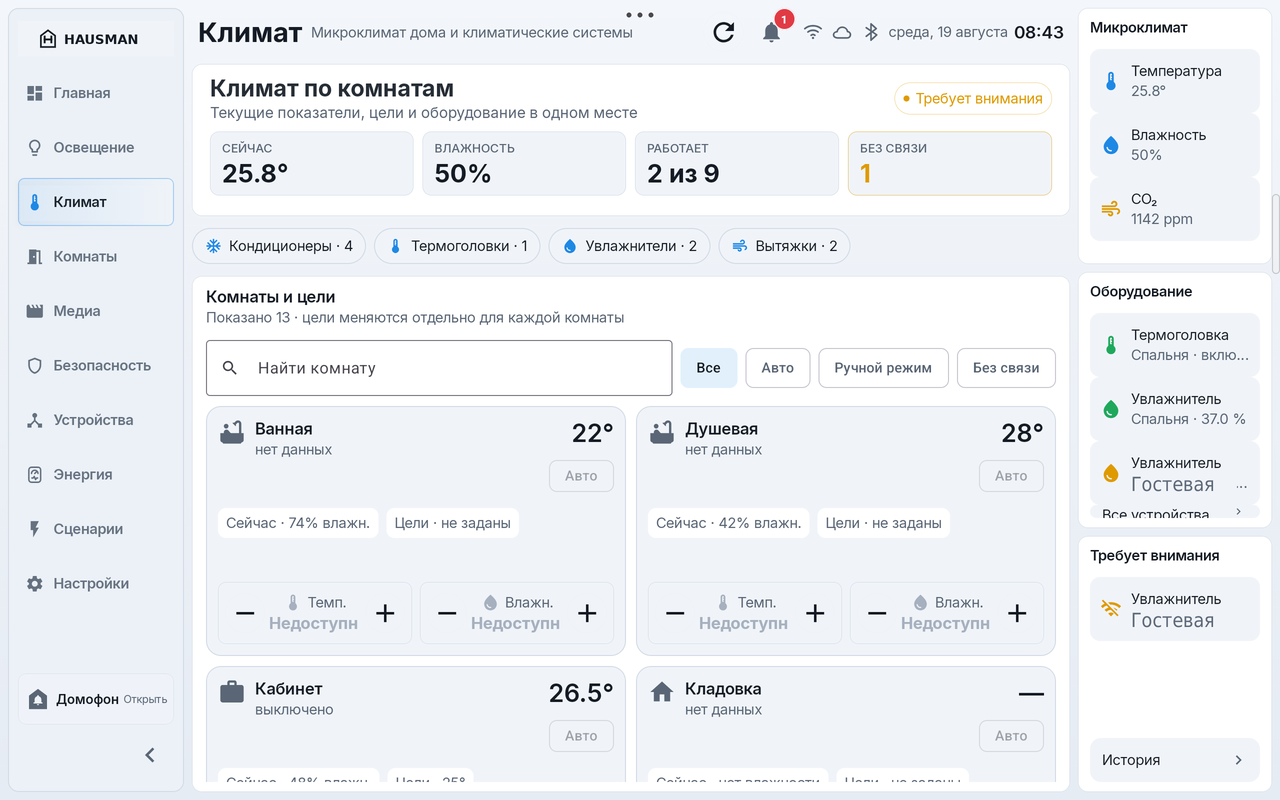1280x800 pixels.
Task: Open the three-dot menu at top center
Action: click(639, 15)
